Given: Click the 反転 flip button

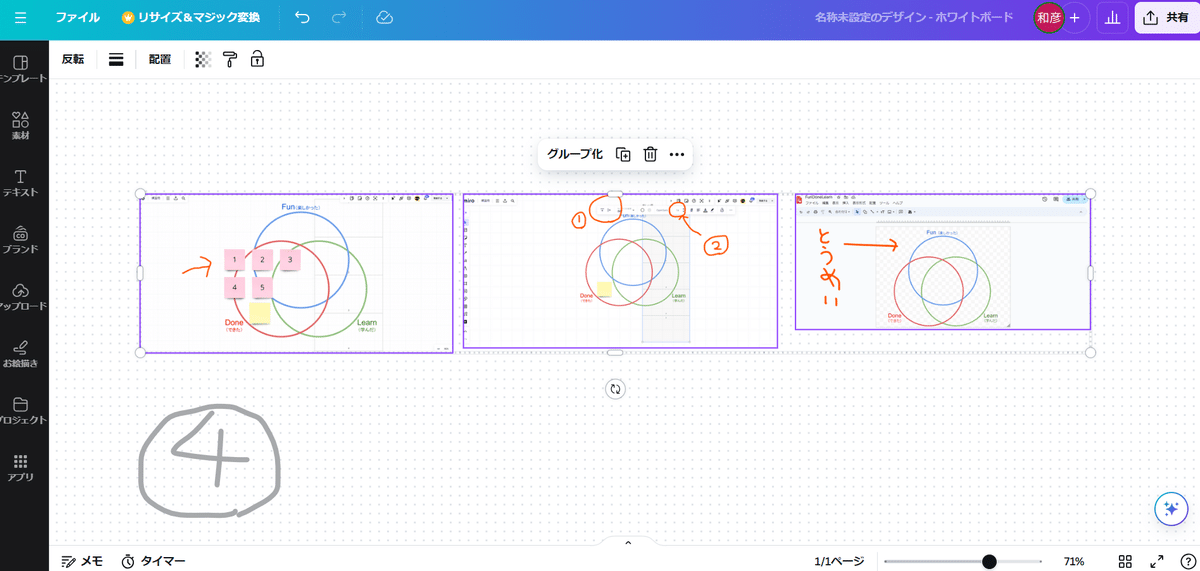Looking at the screenshot, I should [x=73, y=59].
